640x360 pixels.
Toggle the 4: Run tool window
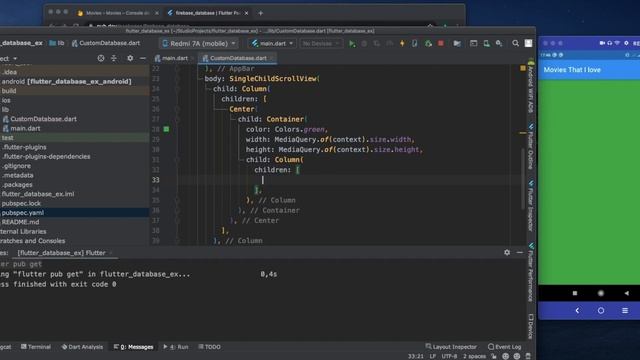pyautogui.click(x=176, y=347)
